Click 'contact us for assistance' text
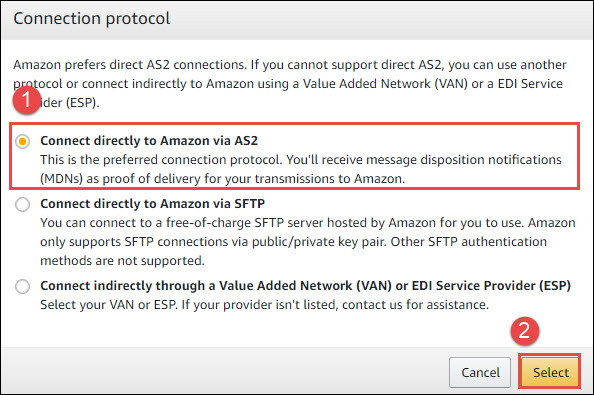This screenshot has height=395, width=594. [x=415, y=304]
